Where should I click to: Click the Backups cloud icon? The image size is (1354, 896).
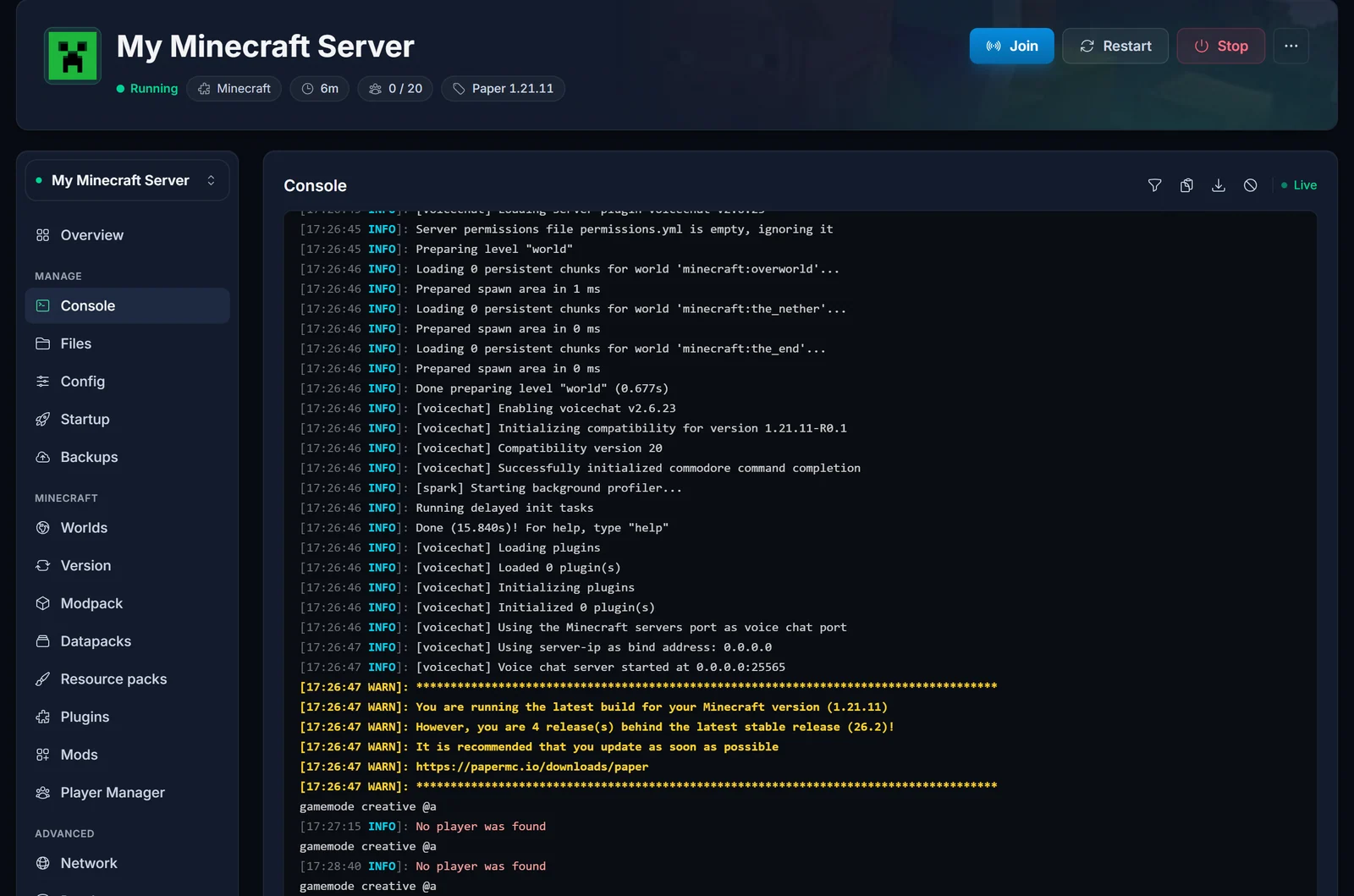(43, 457)
